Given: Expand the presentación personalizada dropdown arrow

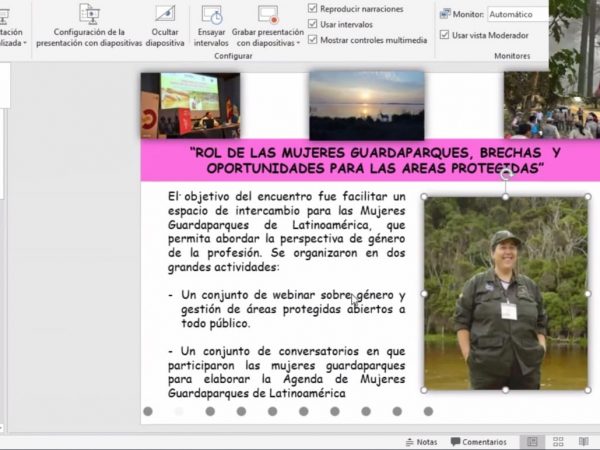Looking at the screenshot, I should pyautogui.click(x=25, y=43).
